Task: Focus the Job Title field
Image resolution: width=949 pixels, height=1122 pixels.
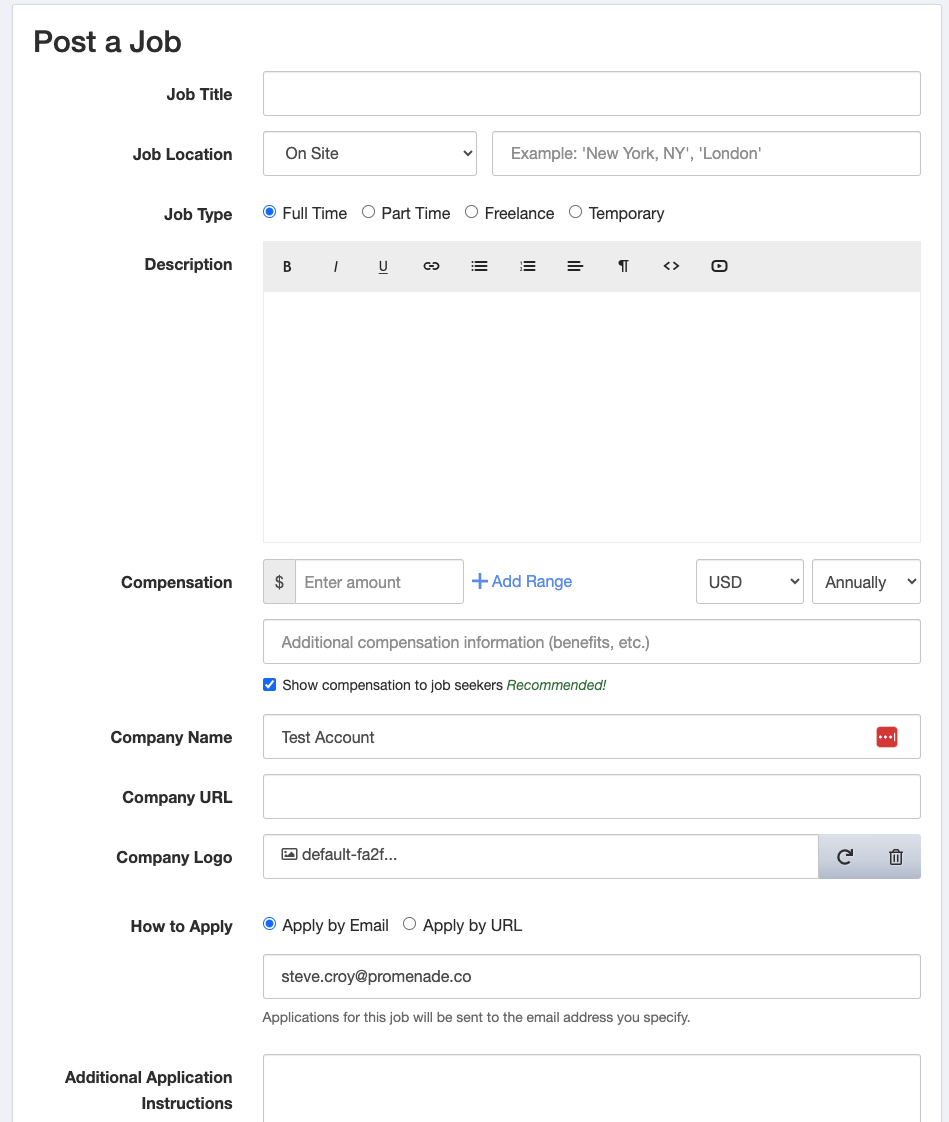Action: [592, 94]
